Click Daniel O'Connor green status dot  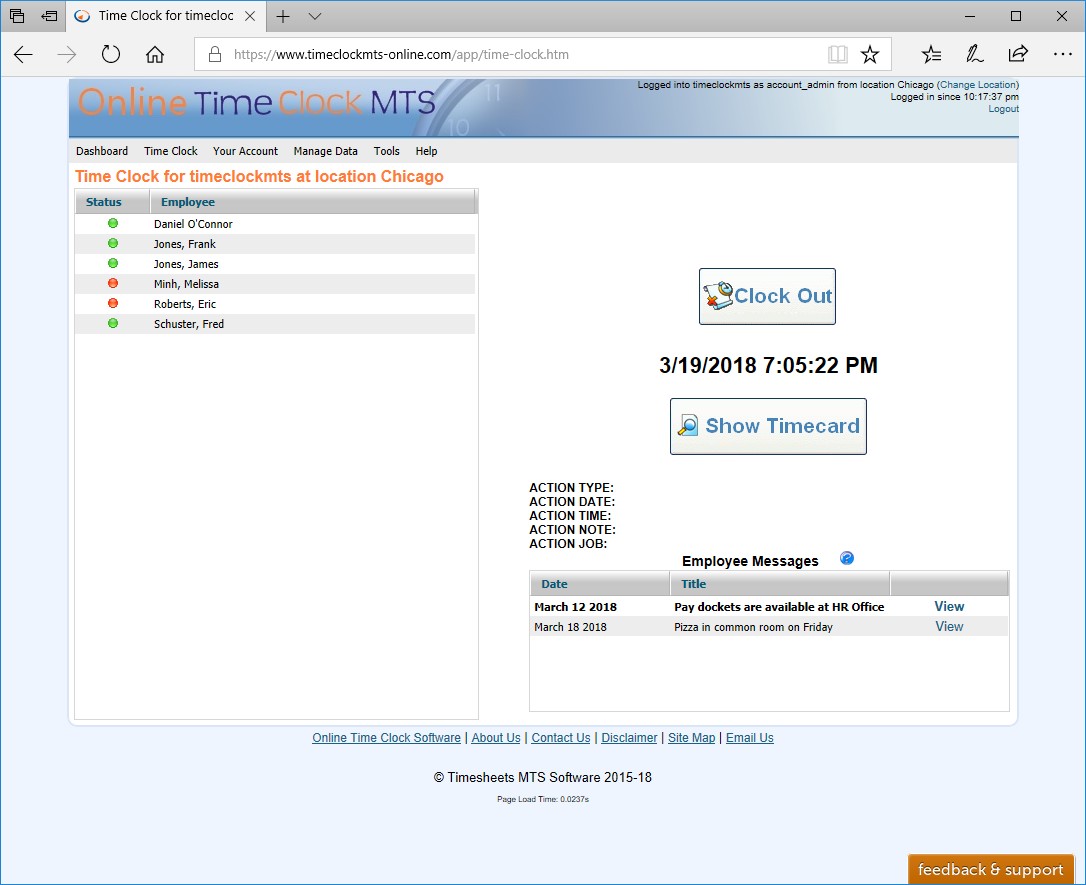point(113,223)
